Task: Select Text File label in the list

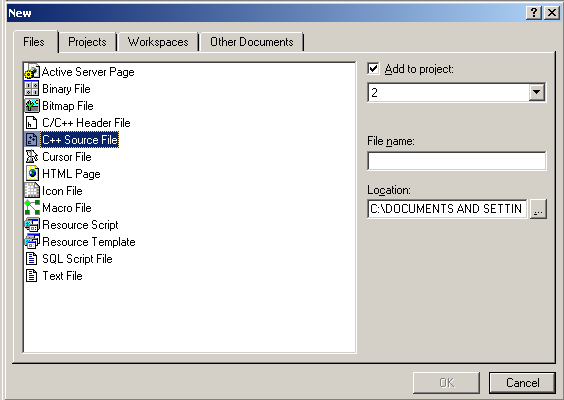Action: (62, 276)
